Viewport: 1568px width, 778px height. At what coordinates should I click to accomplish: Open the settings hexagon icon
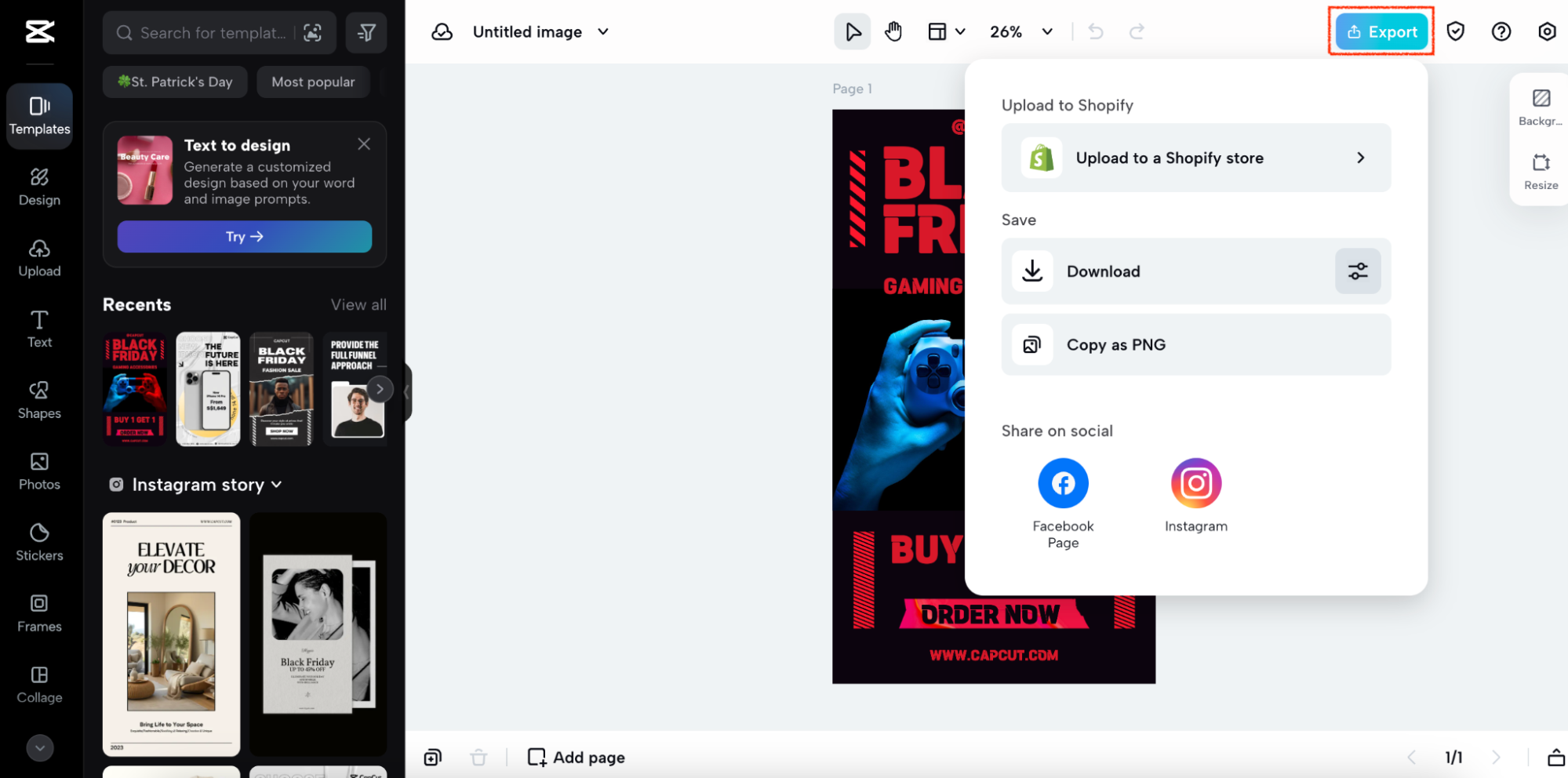point(1547,32)
